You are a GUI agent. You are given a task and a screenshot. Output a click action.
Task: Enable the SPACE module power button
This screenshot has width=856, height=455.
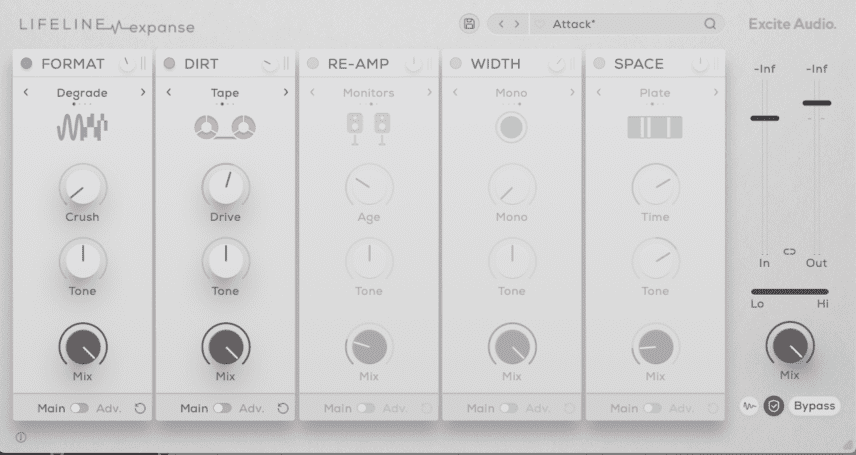pos(599,63)
